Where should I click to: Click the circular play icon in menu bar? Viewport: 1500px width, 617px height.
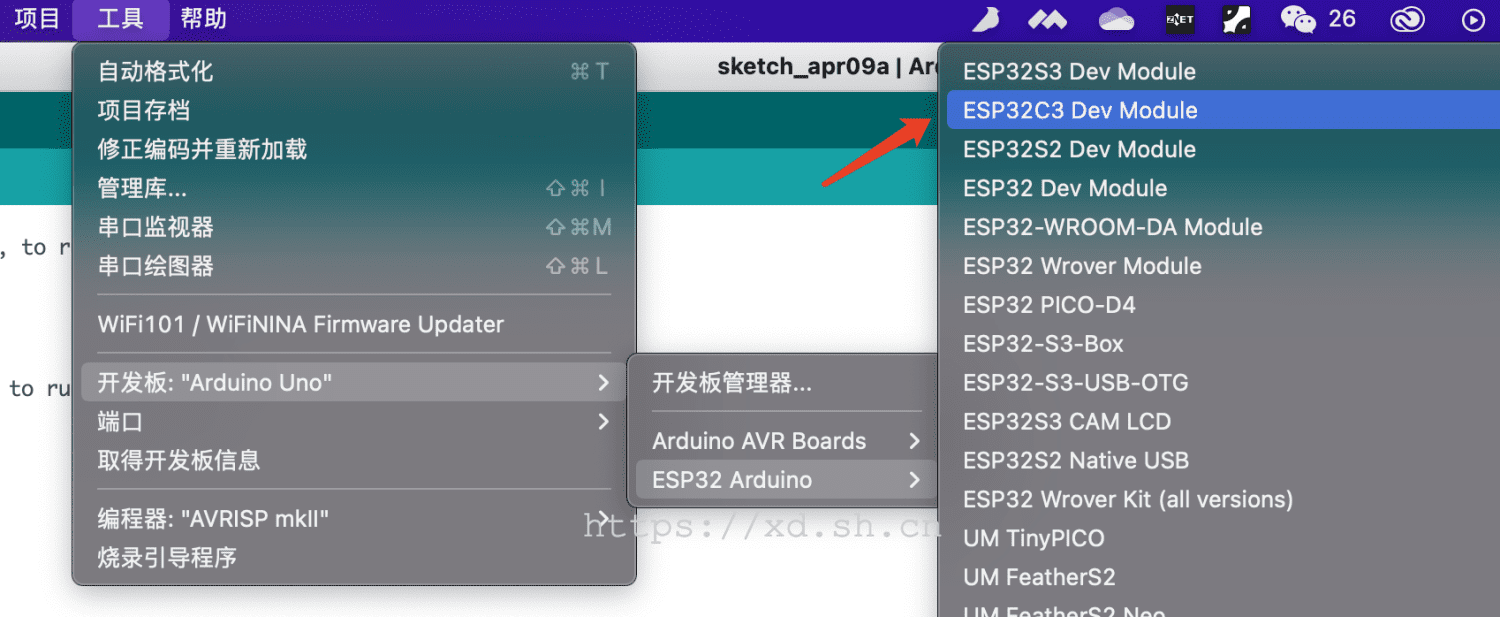1474,19
